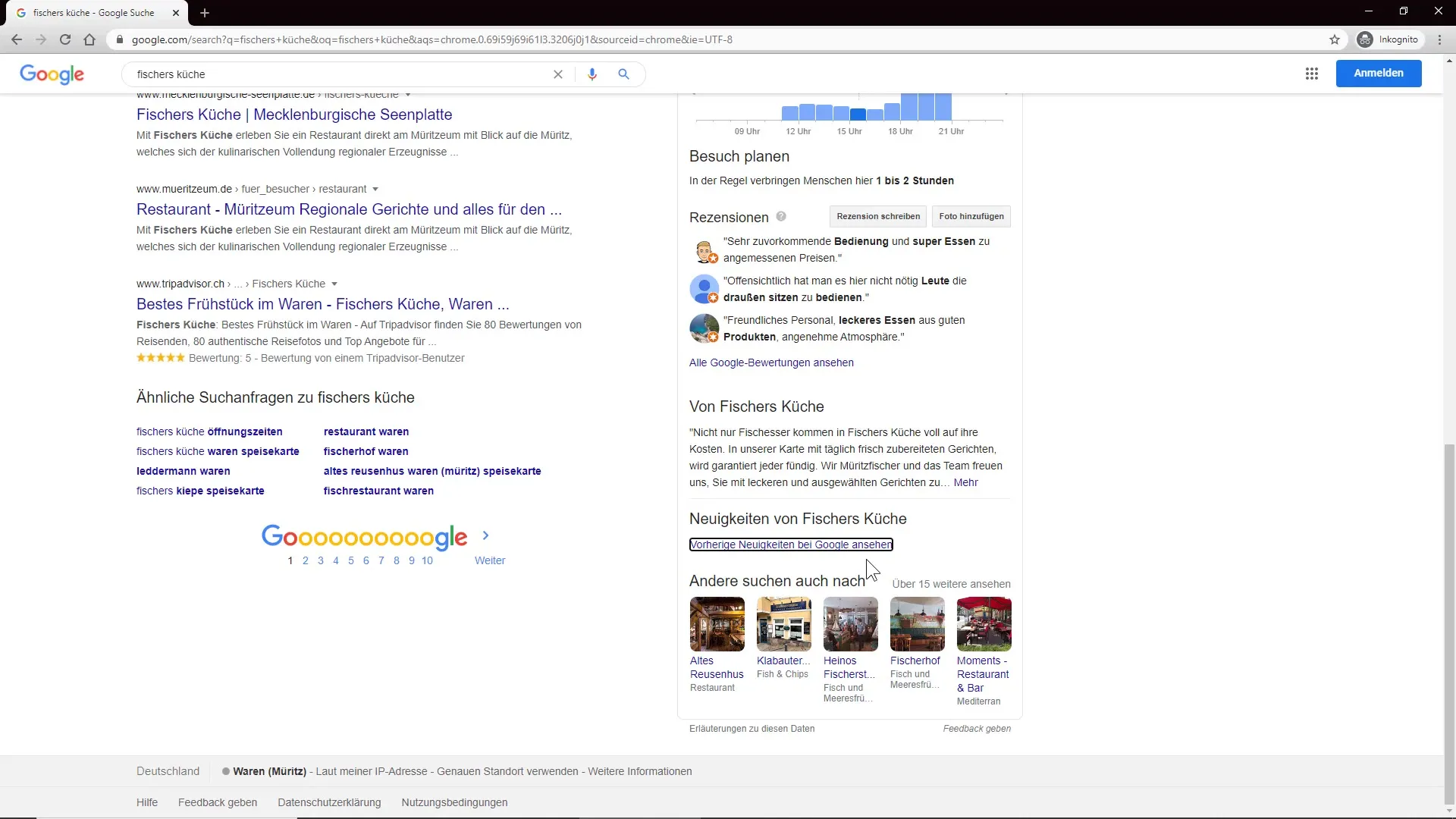Click the avatar of the third review

(704, 328)
